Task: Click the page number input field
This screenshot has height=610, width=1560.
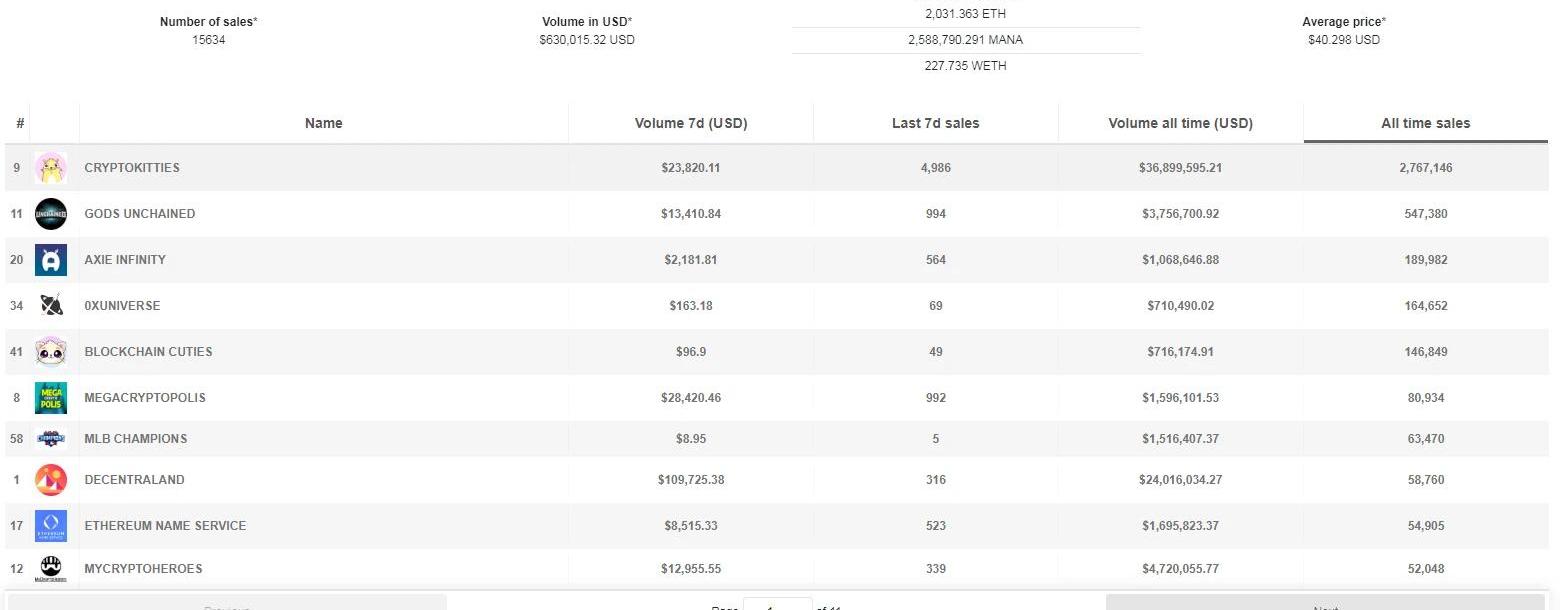Action: (x=778, y=604)
